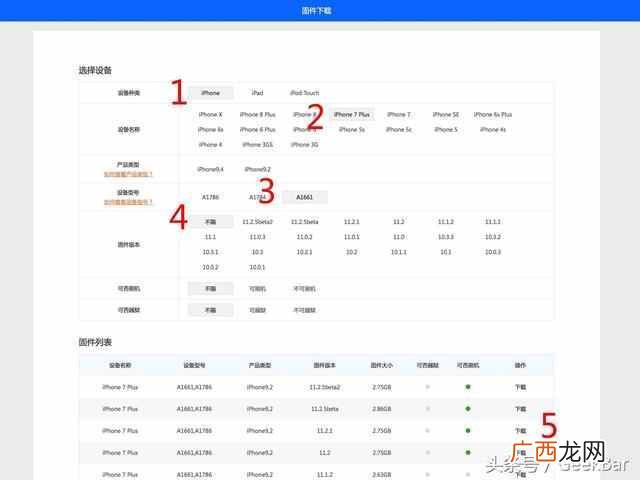Filter firmware version 11.2
This screenshot has height=480, width=640.
[x=399, y=222]
